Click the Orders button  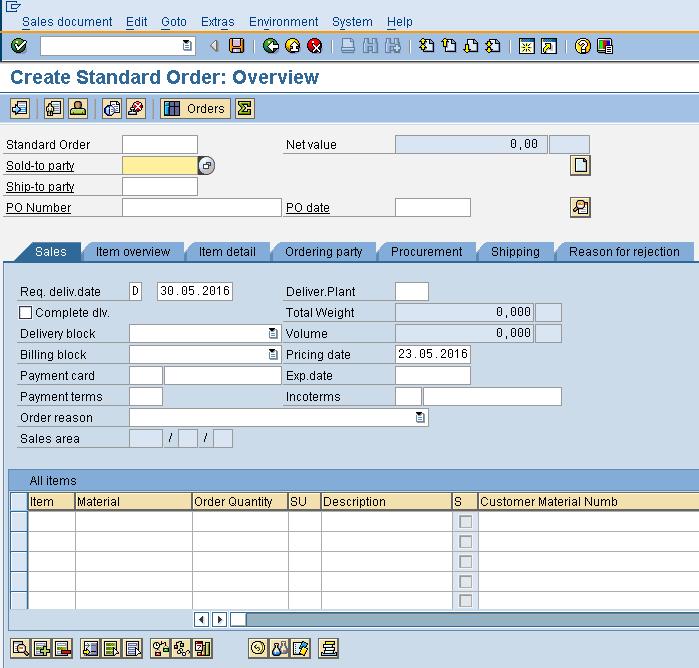[x=196, y=108]
